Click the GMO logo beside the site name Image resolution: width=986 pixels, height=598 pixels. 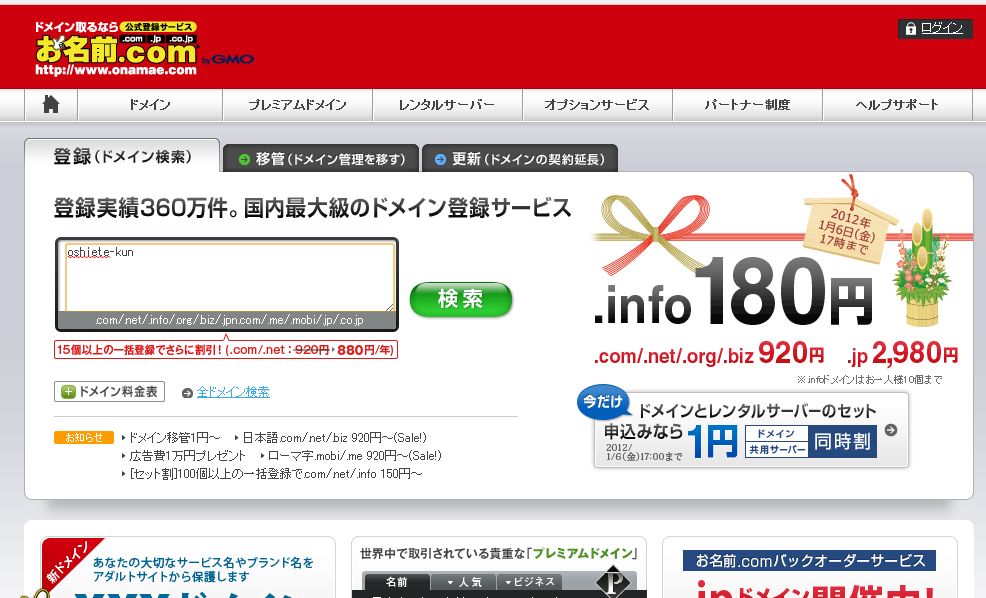(228, 59)
